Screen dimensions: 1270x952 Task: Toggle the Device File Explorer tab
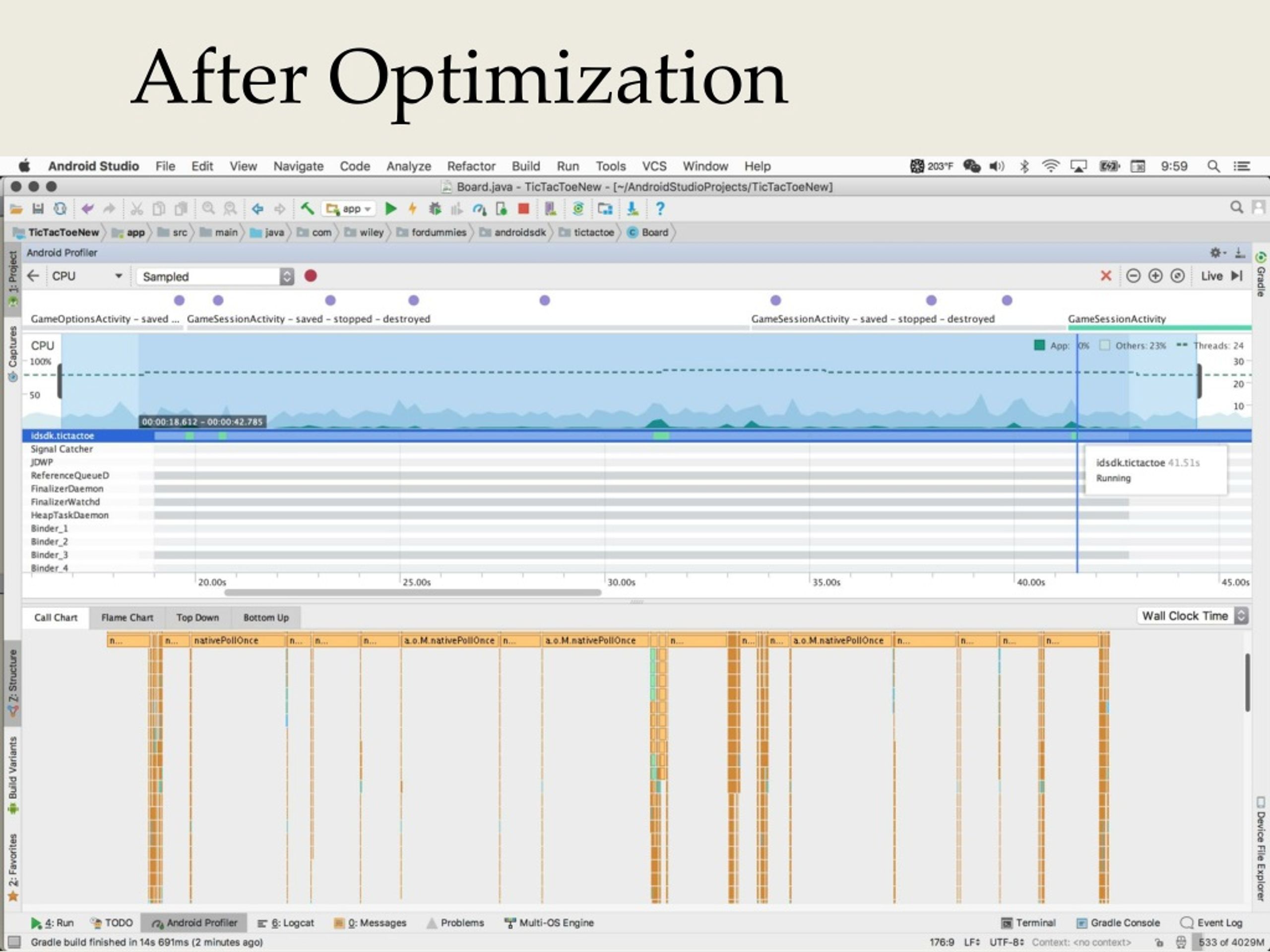1261,849
